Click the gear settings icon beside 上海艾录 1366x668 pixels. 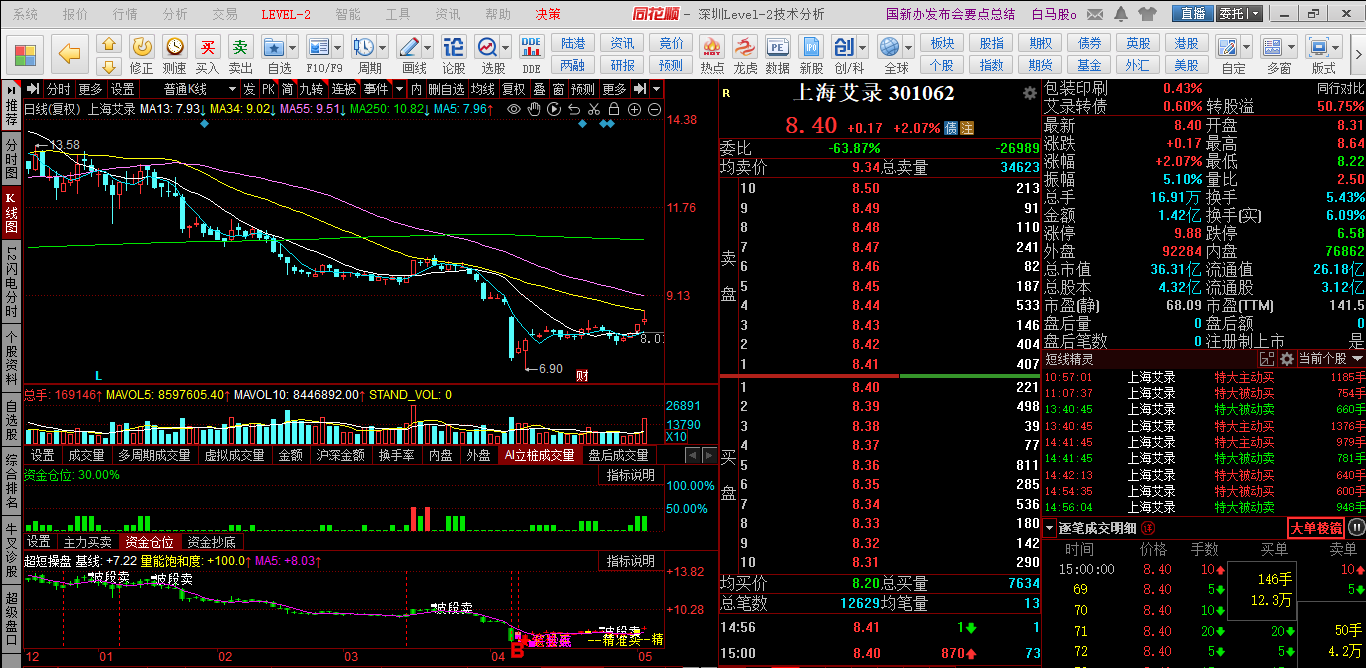[1030, 93]
